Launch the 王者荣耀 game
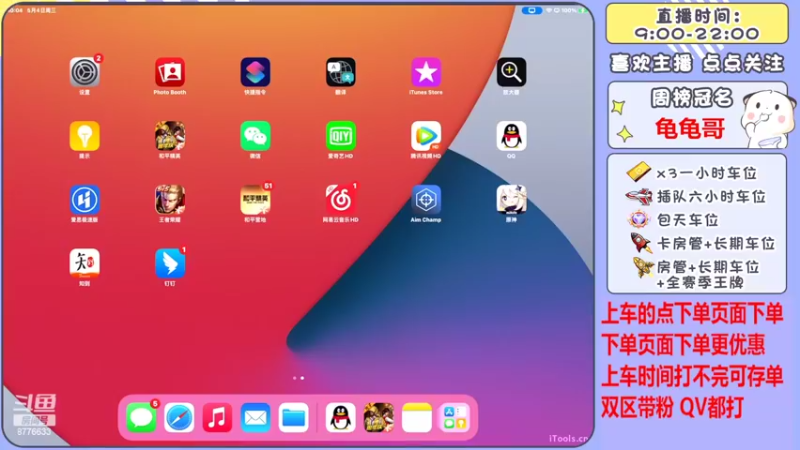 point(170,199)
